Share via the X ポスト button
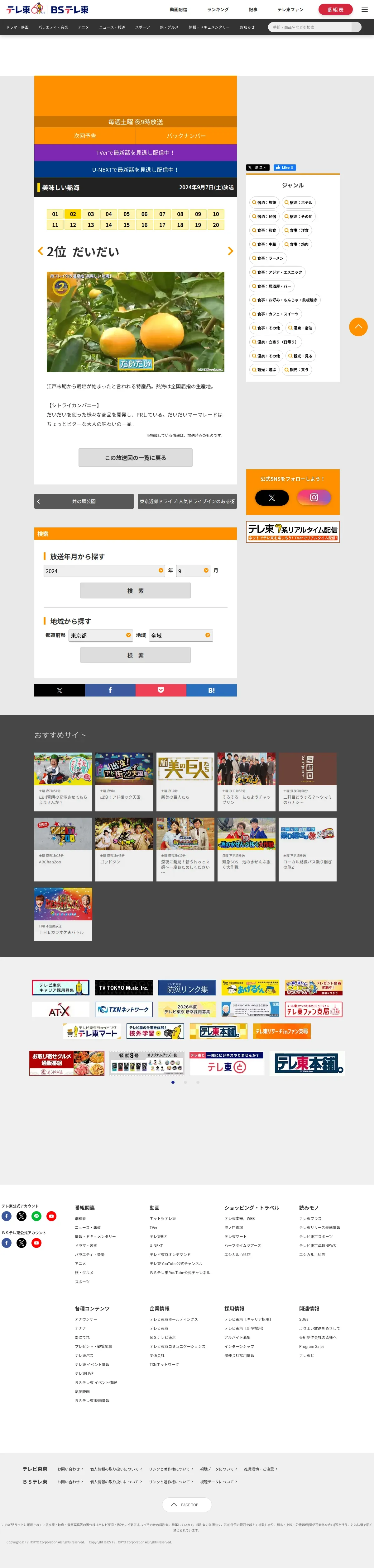Viewport: 374px width, 1568px height. (x=258, y=168)
